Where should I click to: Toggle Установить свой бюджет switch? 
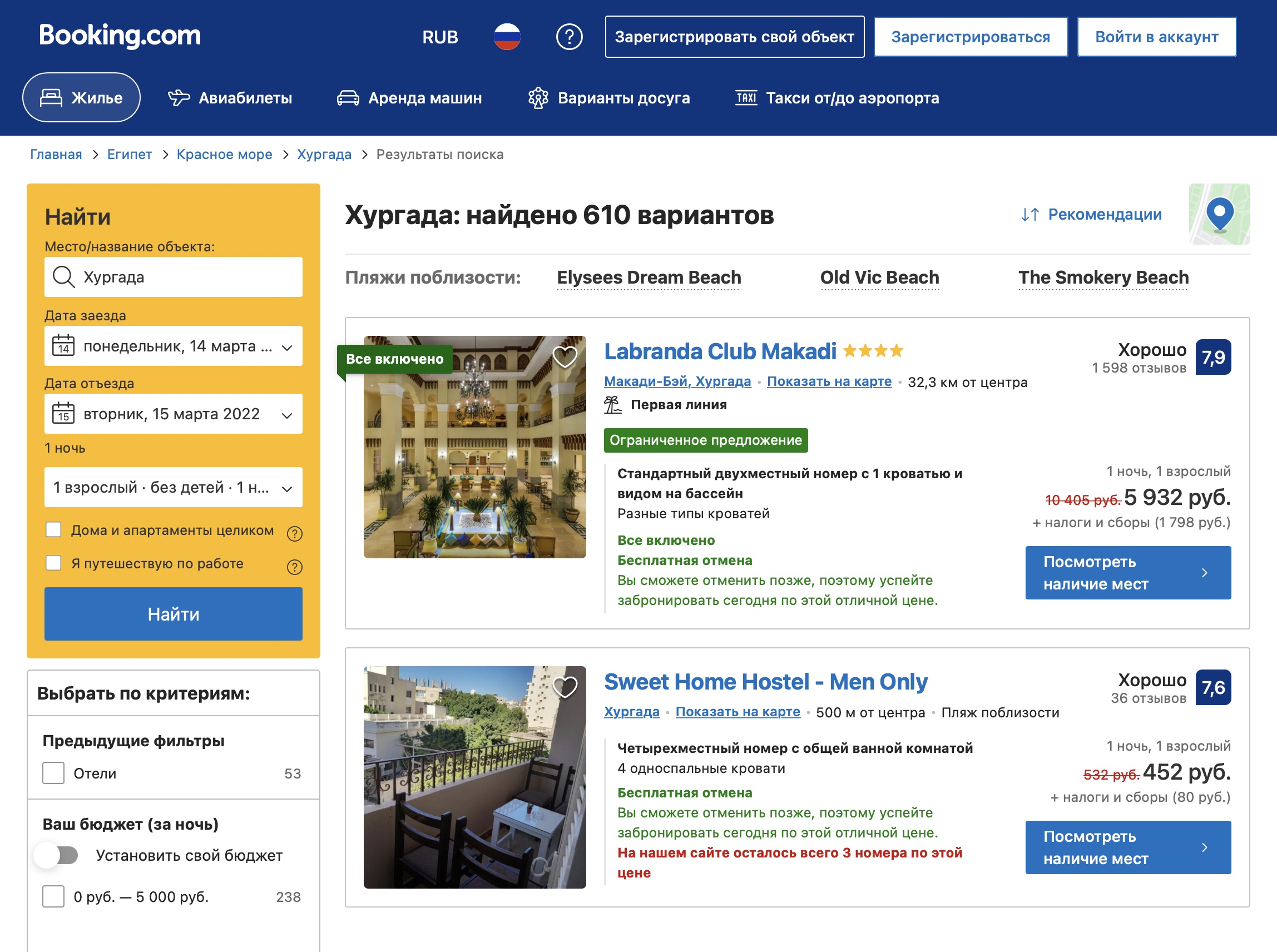point(57,855)
